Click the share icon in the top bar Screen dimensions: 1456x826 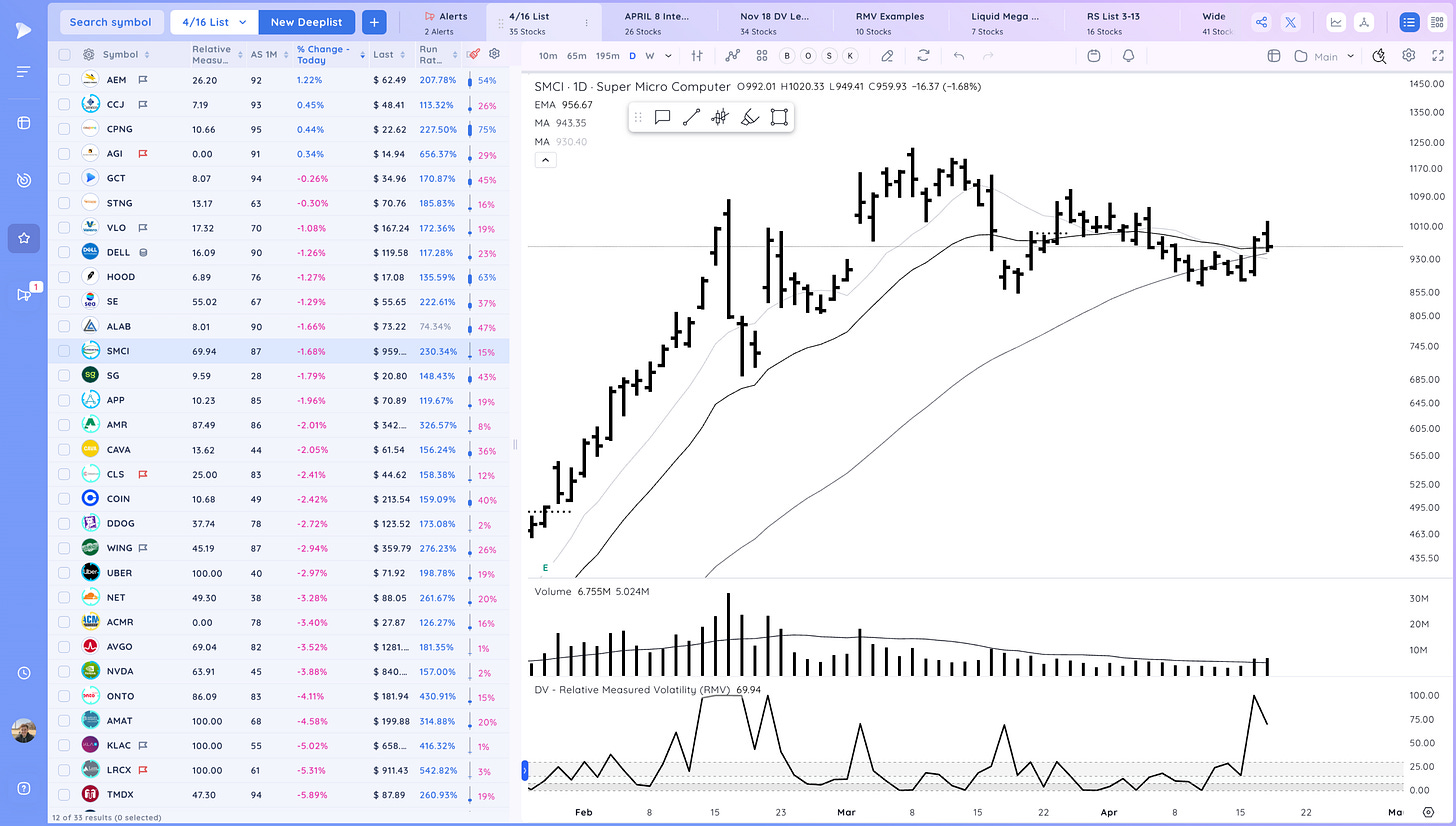1261,22
